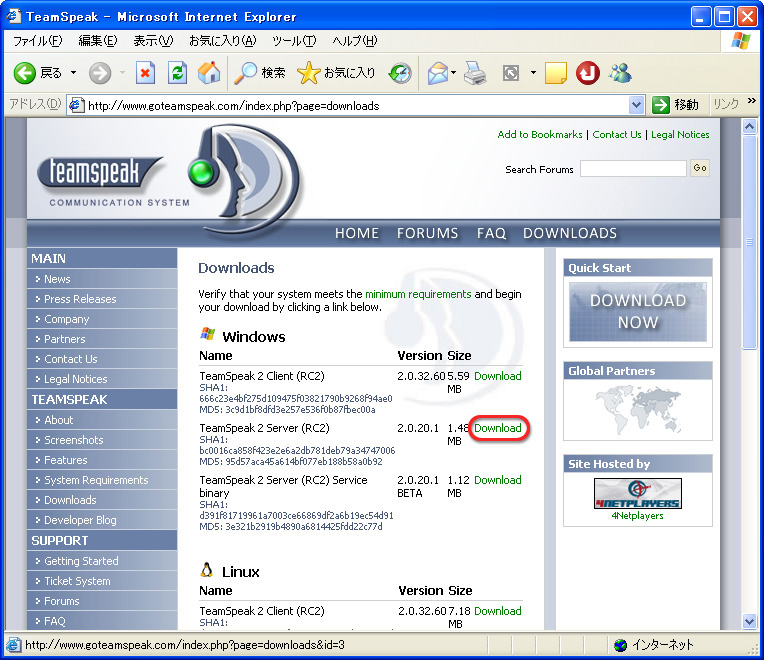Click the yellow note toolbar icon
764x660 pixels.
[555, 74]
